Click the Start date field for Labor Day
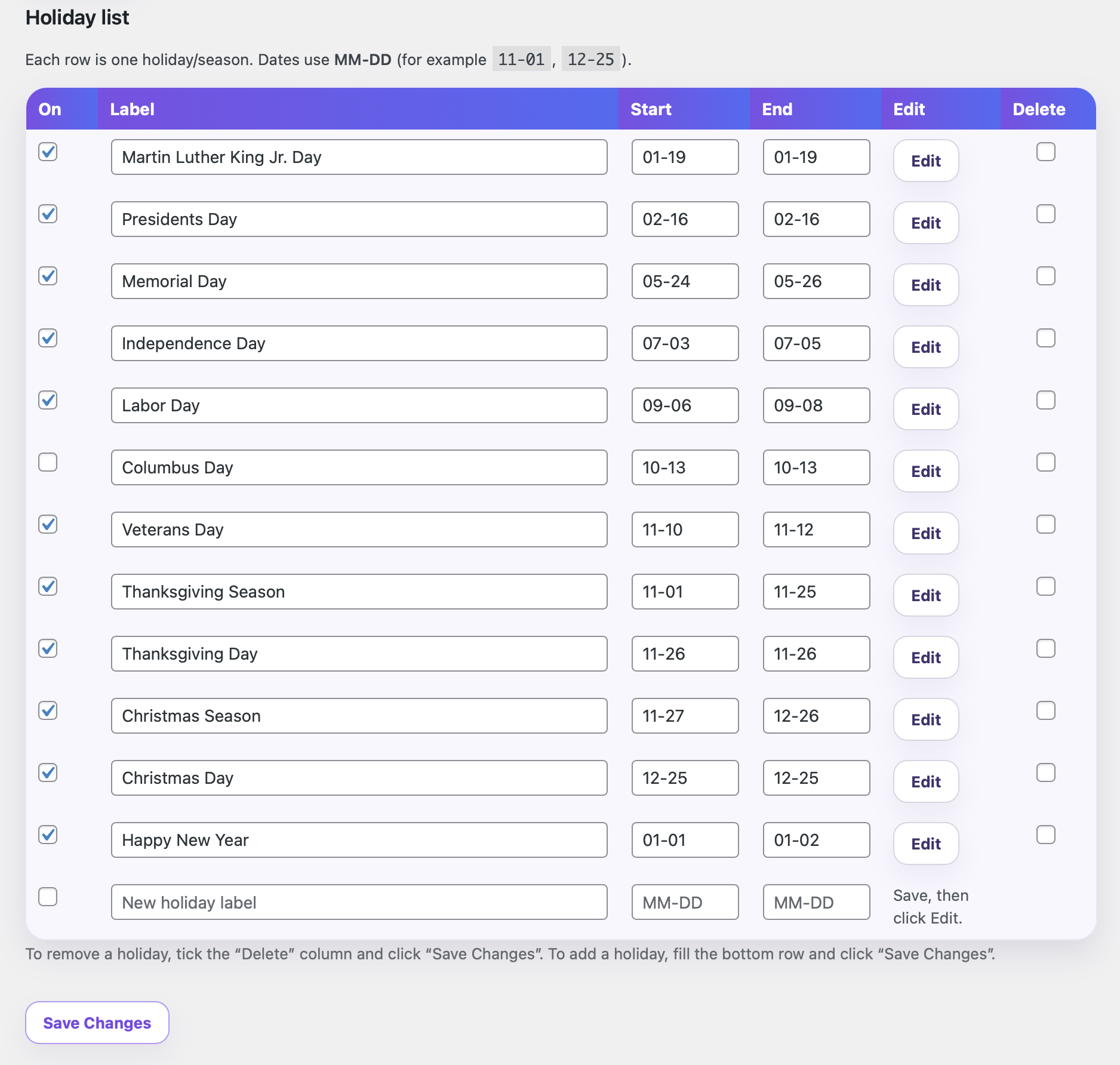The image size is (1120, 1065). (685, 405)
